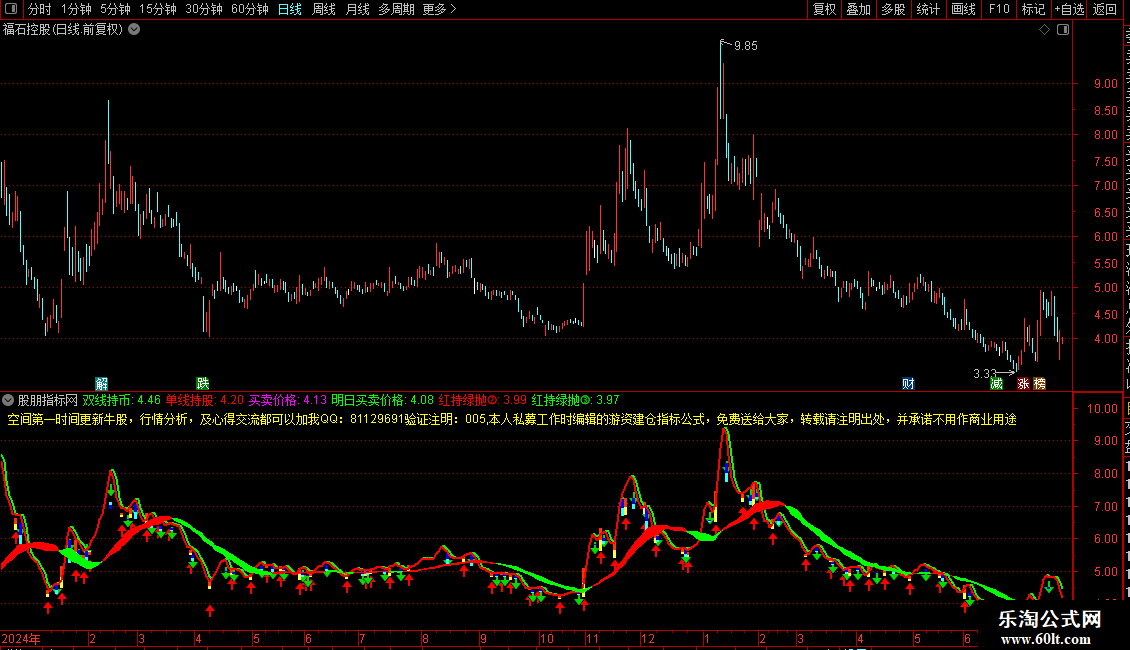Click the month 12 marker on time axis

648,638
